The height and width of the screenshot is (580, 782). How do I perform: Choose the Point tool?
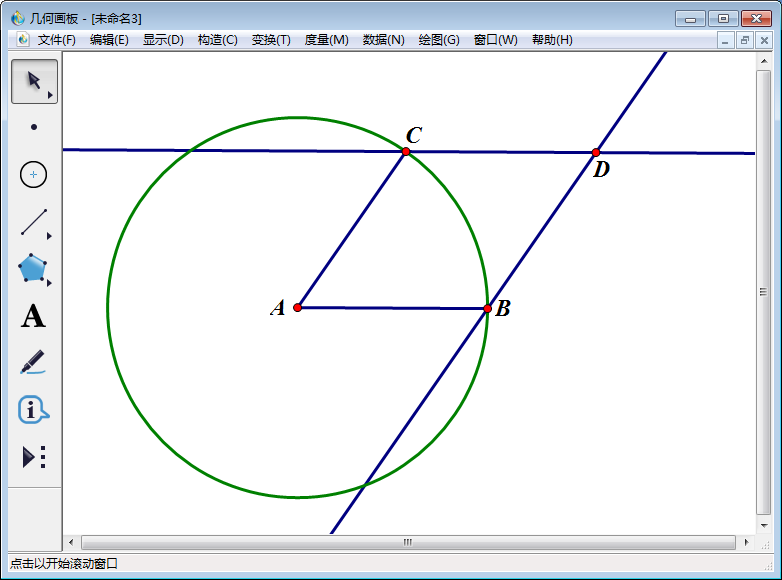34,127
